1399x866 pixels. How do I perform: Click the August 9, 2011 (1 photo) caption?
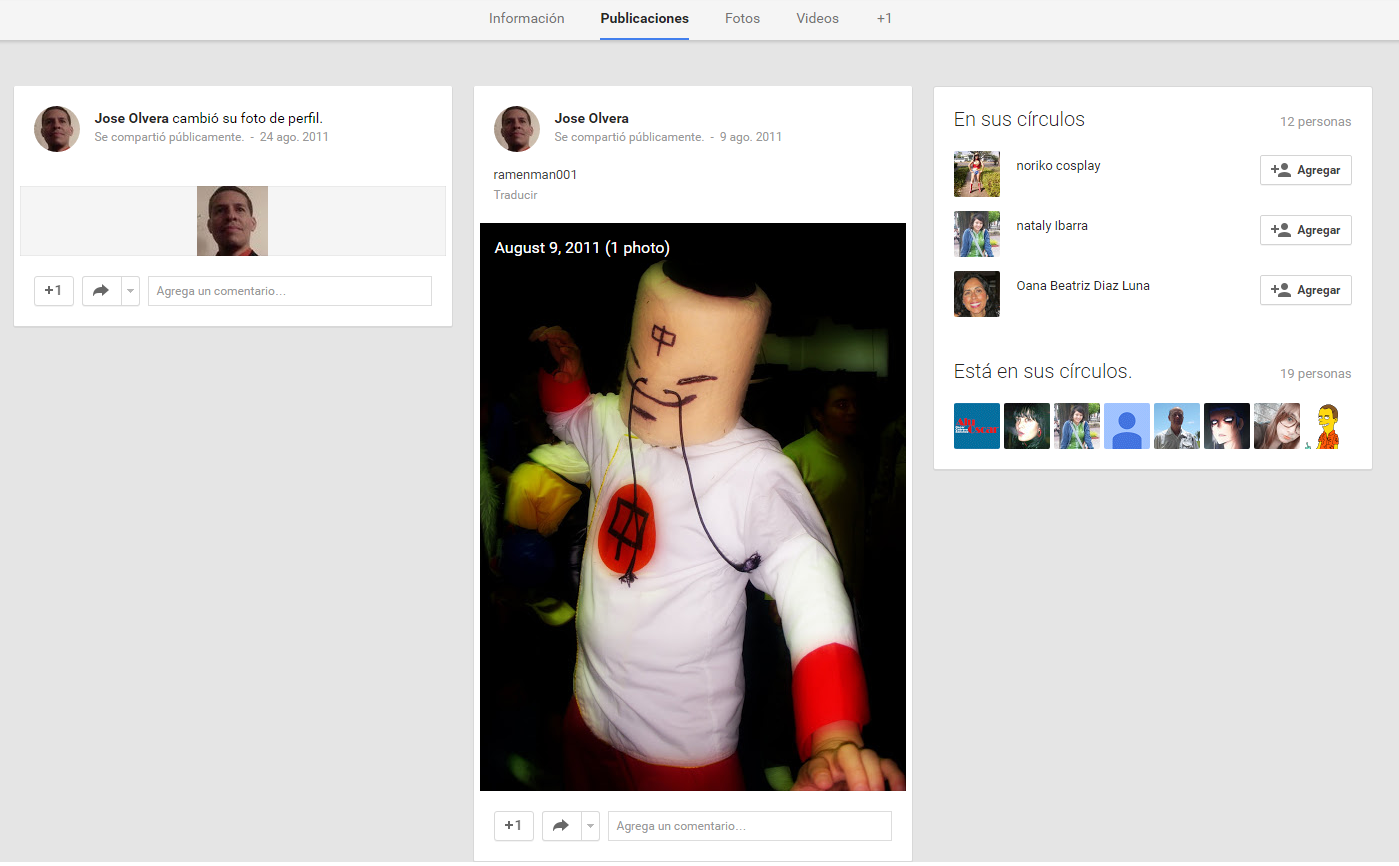[582, 248]
